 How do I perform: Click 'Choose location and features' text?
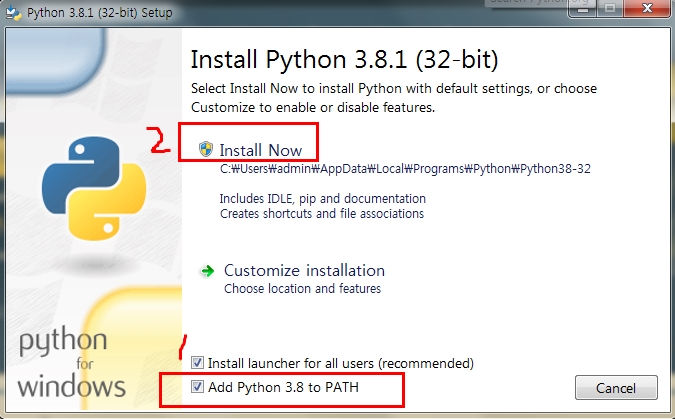click(x=302, y=288)
